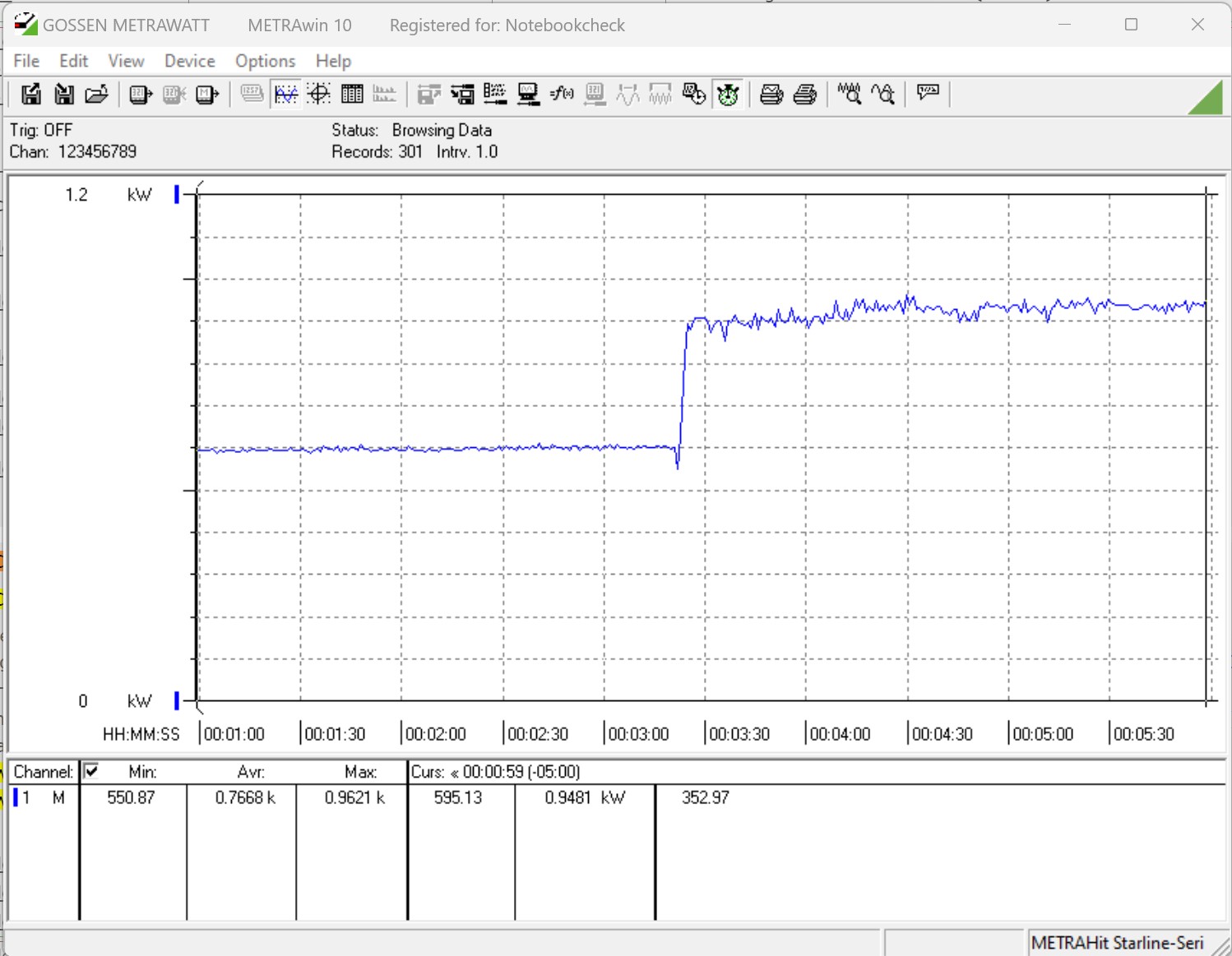This screenshot has height=956, width=1232.
Task: Click the greyed-out 321 meter download icon
Action: [595, 95]
